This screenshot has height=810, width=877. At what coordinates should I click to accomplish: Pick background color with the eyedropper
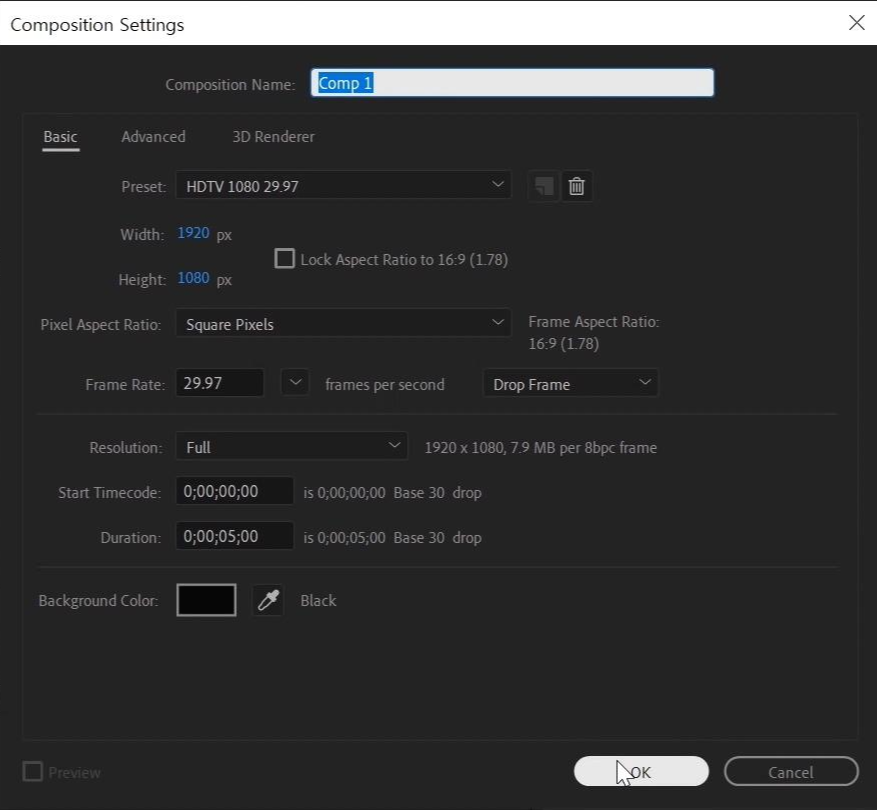click(268, 600)
